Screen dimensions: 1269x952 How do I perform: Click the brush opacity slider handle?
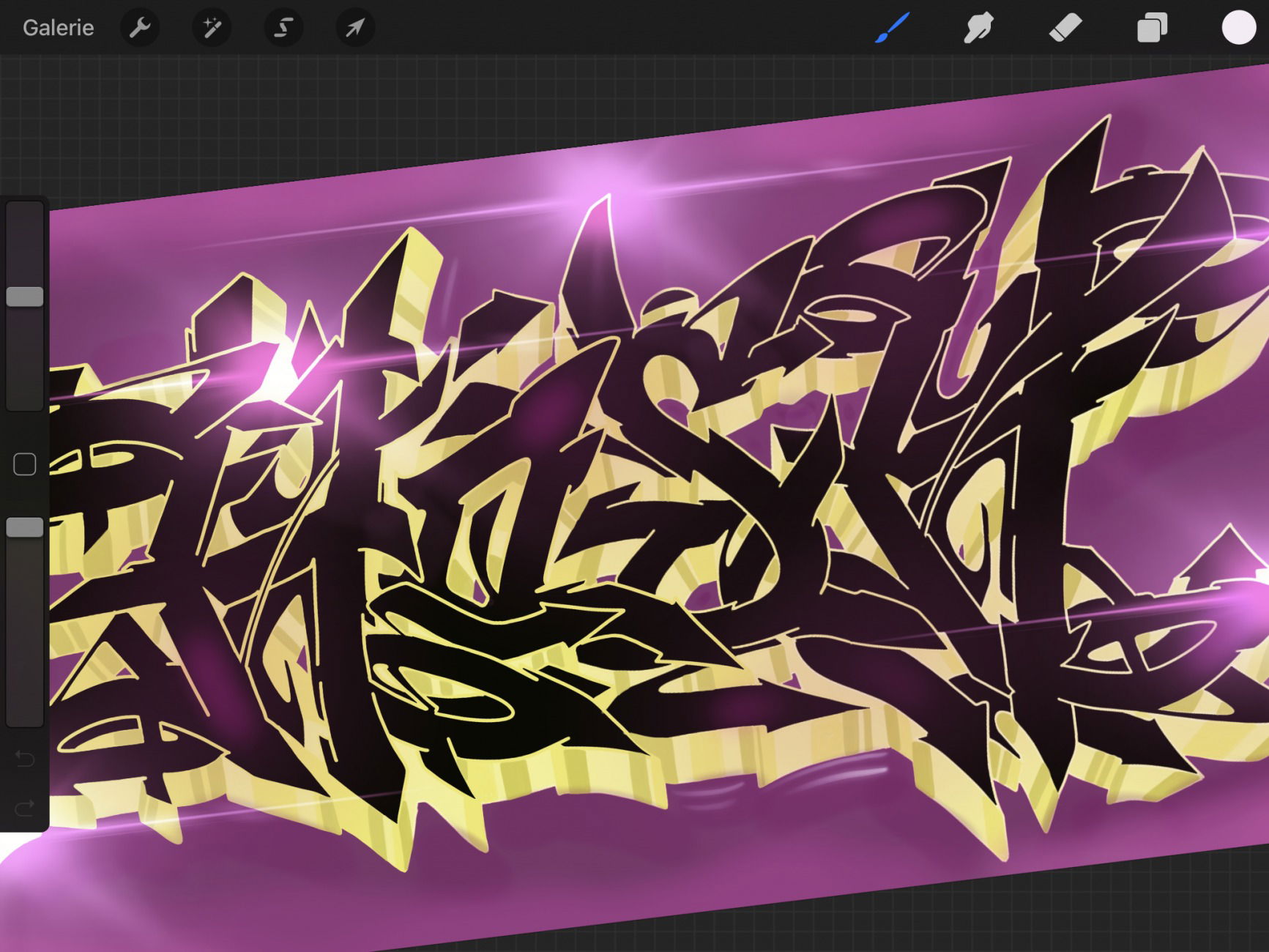[25, 527]
